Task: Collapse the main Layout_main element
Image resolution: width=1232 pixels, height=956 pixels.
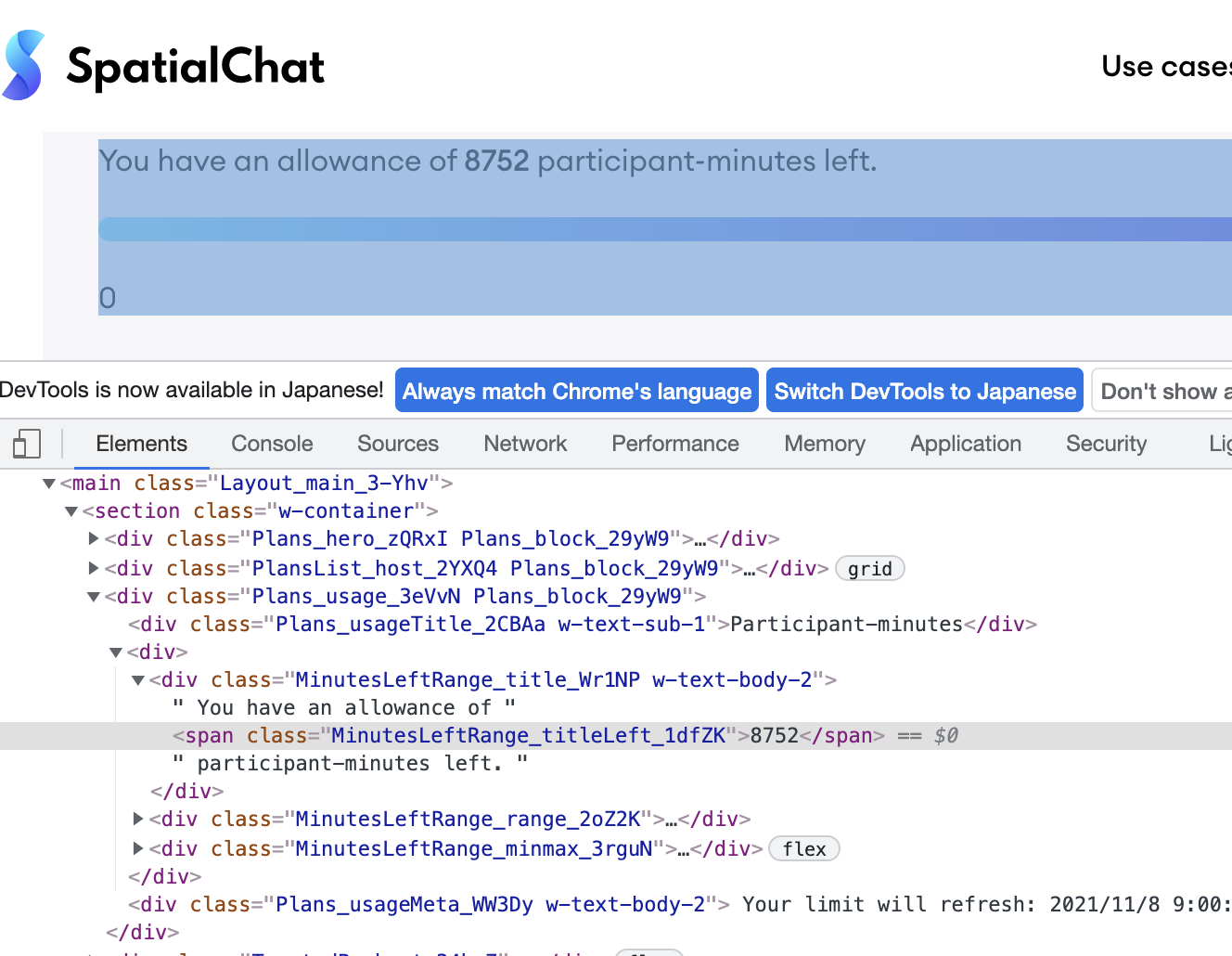Action: coord(49,484)
